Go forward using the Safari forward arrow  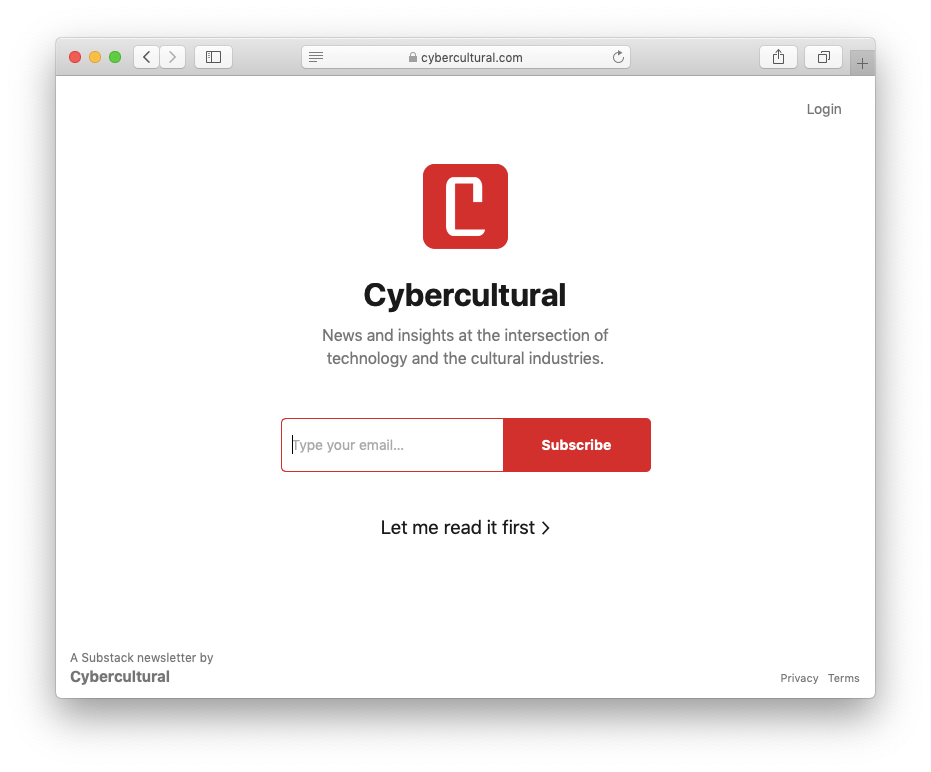pyautogui.click(x=172, y=57)
